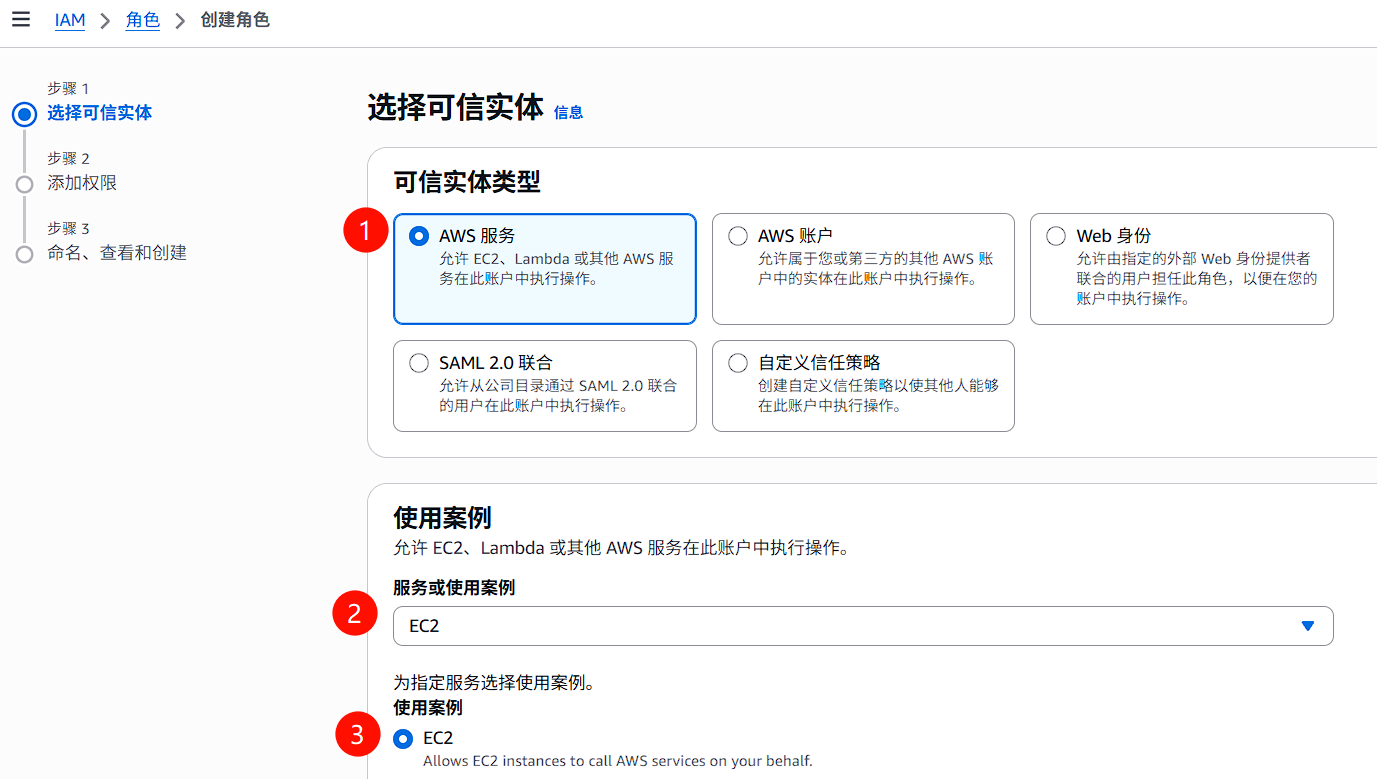Image resolution: width=1377 pixels, height=779 pixels.
Task: Select the EC2 use case radio
Action: tap(403, 739)
